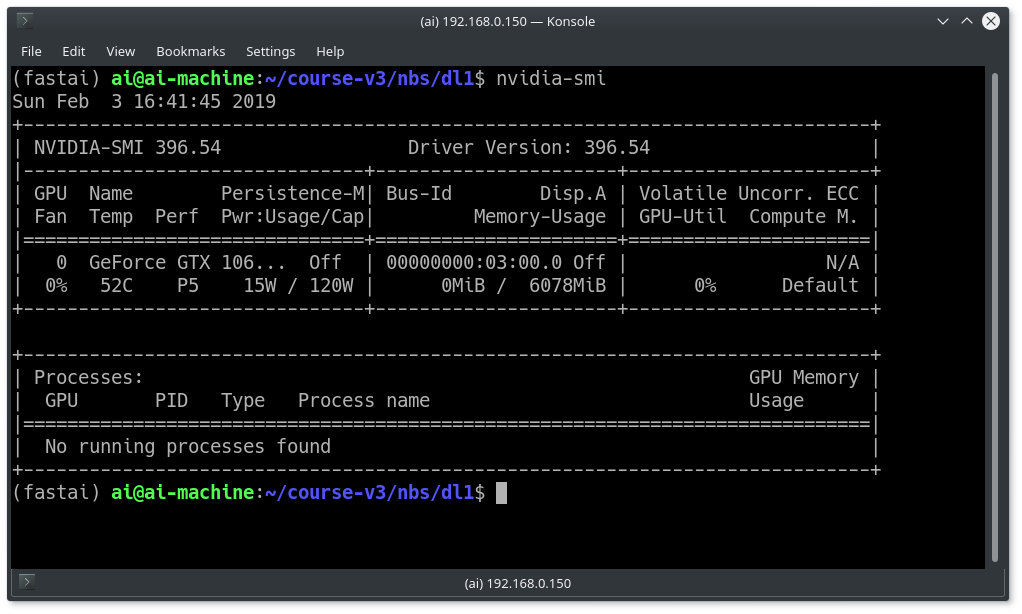Click the N/A ECC value
The height and width of the screenshot is (614, 1022).
[842, 263]
